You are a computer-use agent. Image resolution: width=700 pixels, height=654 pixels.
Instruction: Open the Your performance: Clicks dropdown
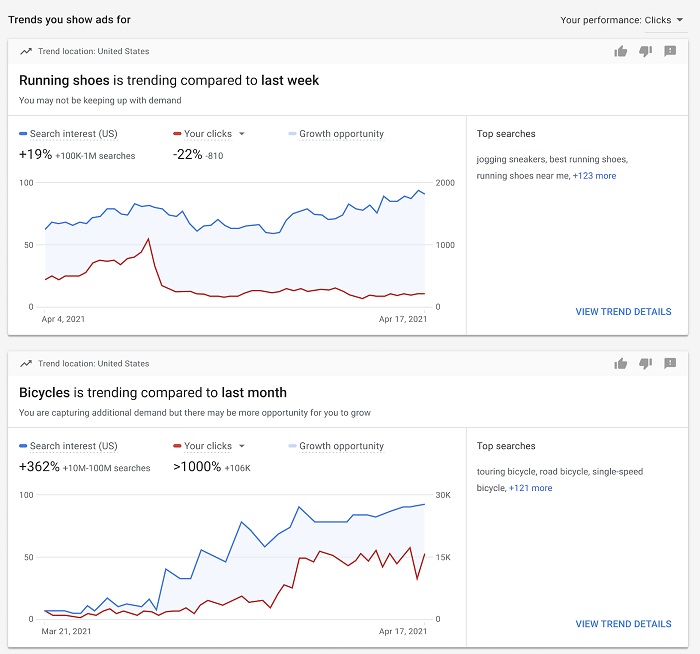click(x=622, y=20)
